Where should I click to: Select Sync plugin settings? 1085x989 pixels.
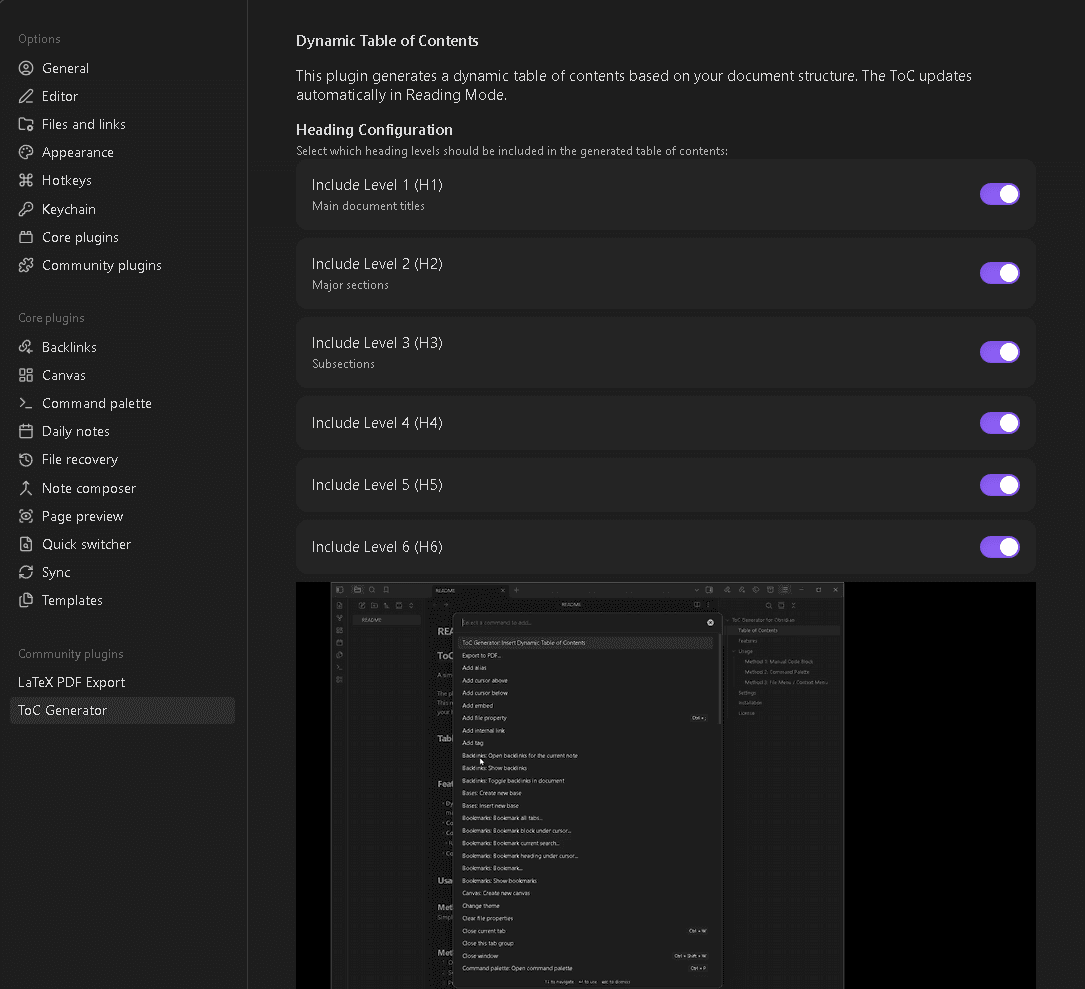[x=122, y=572]
